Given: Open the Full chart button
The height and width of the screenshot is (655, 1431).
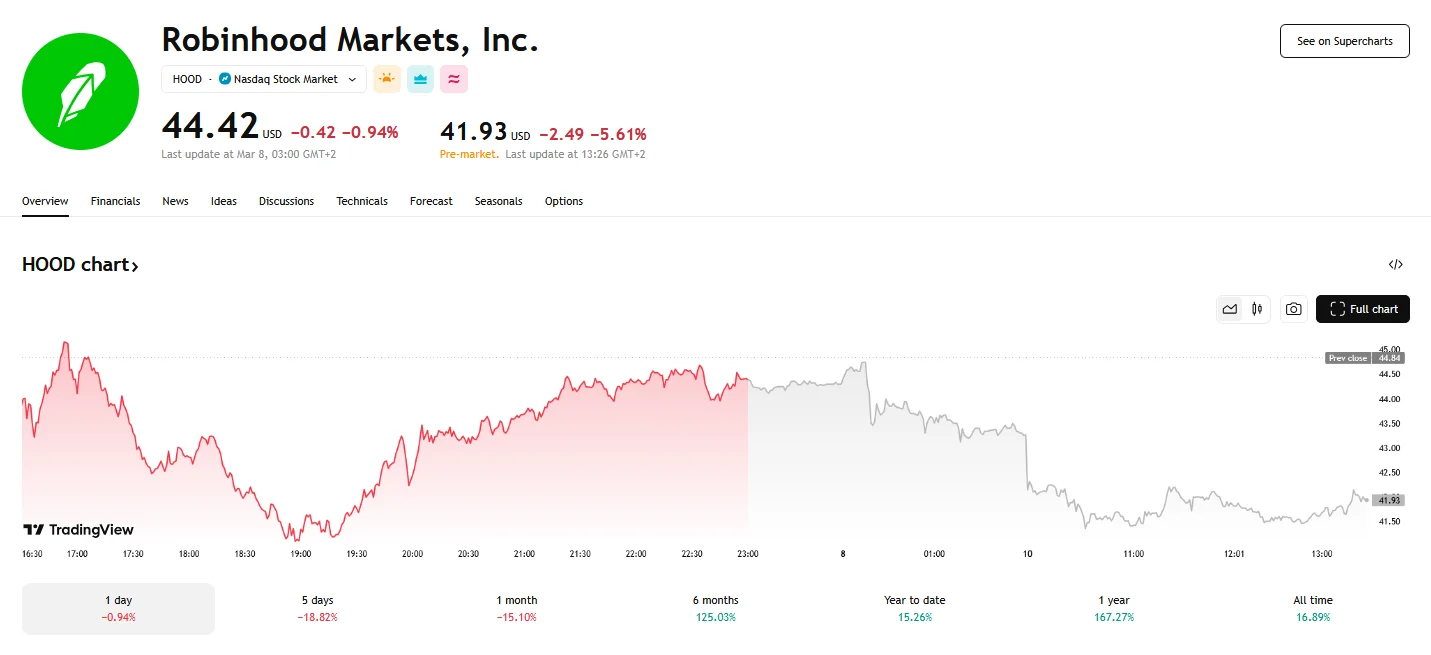Looking at the screenshot, I should pyautogui.click(x=1362, y=310).
